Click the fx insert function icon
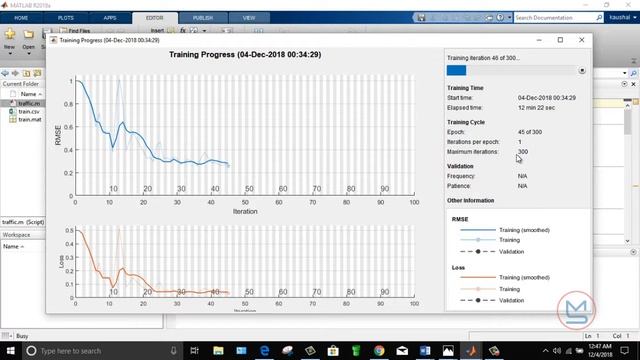This screenshot has height=360, width=640. [183, 31]
